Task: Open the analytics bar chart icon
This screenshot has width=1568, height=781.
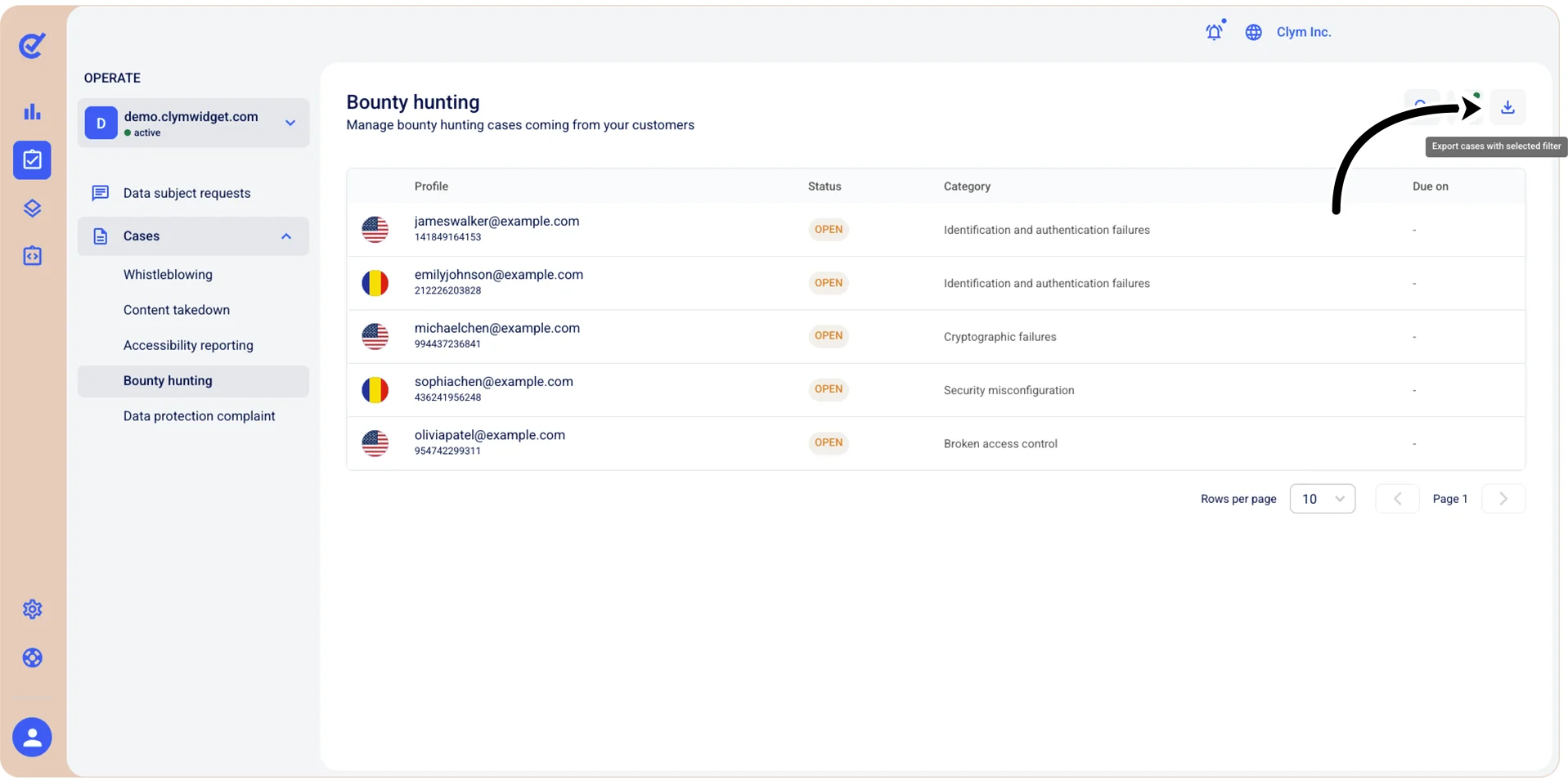Action: coord(32,111)
